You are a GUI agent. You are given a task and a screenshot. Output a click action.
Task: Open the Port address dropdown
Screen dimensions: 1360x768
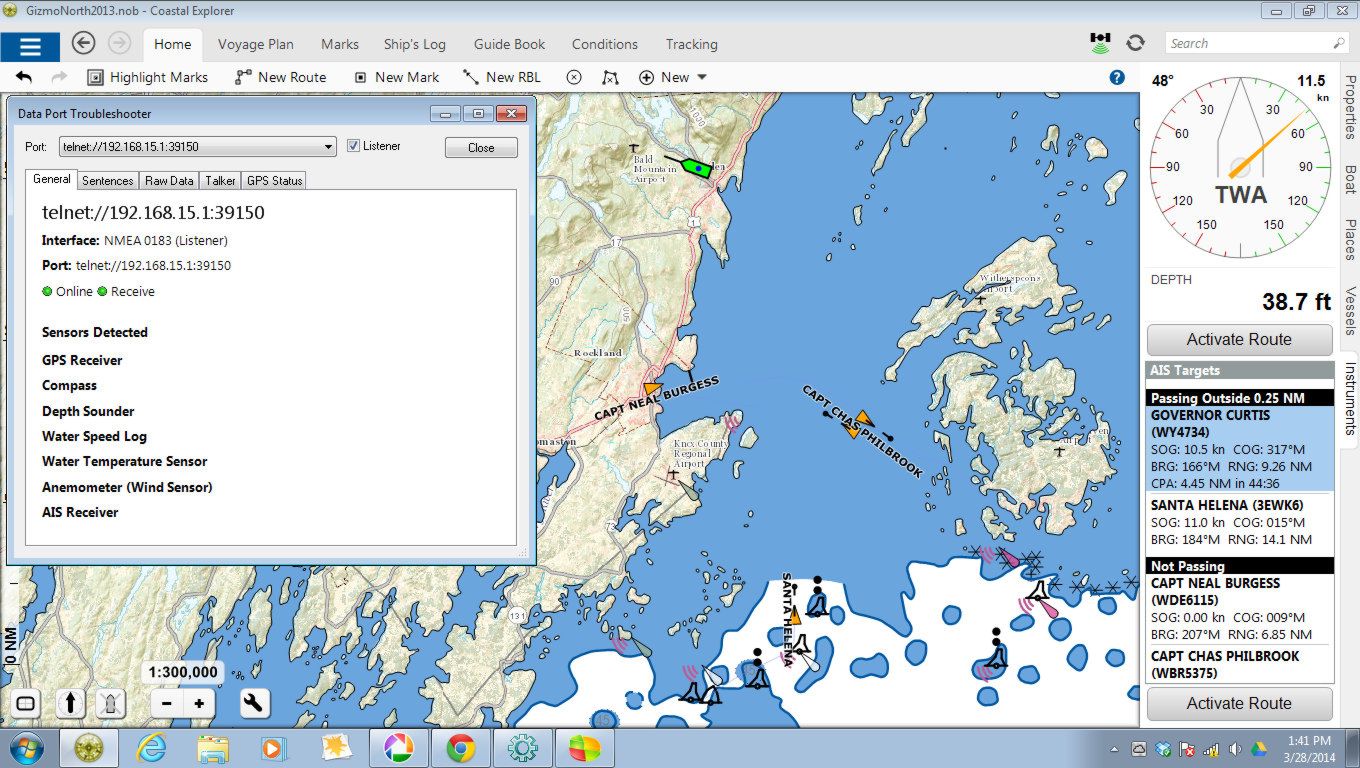pos(198,147)
